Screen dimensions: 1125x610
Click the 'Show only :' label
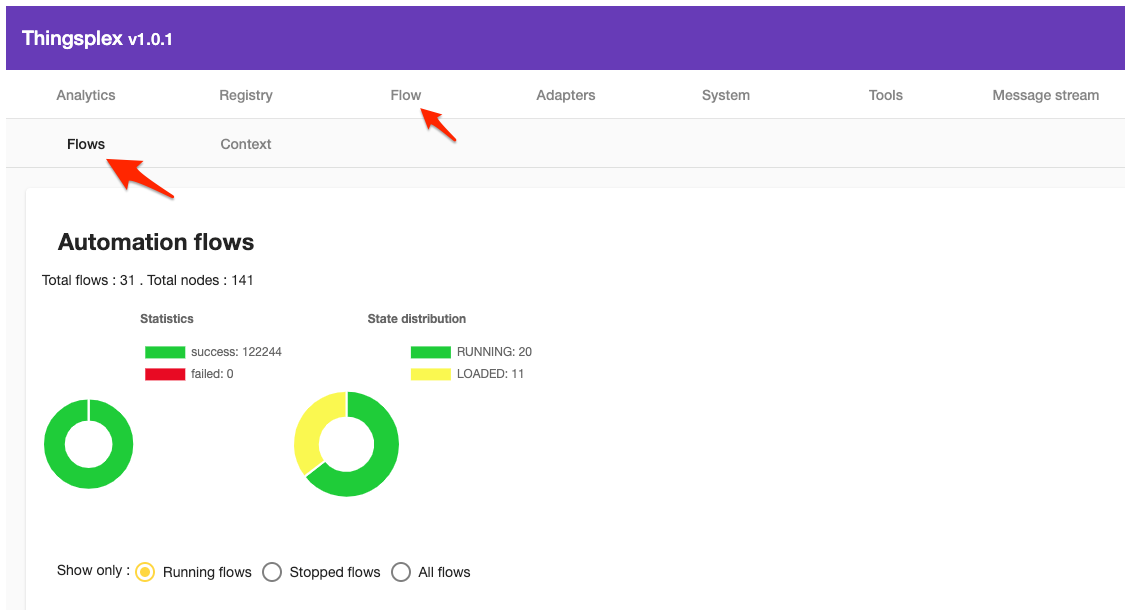[93, 571]
